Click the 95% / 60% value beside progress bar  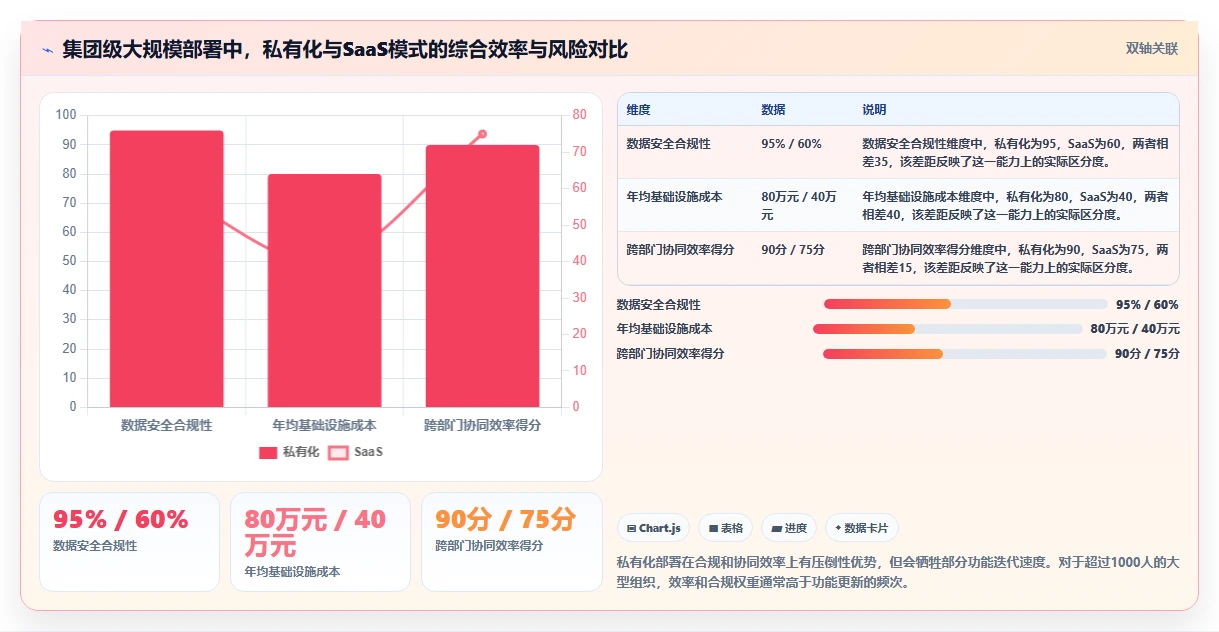click(x=1147, y=305)
